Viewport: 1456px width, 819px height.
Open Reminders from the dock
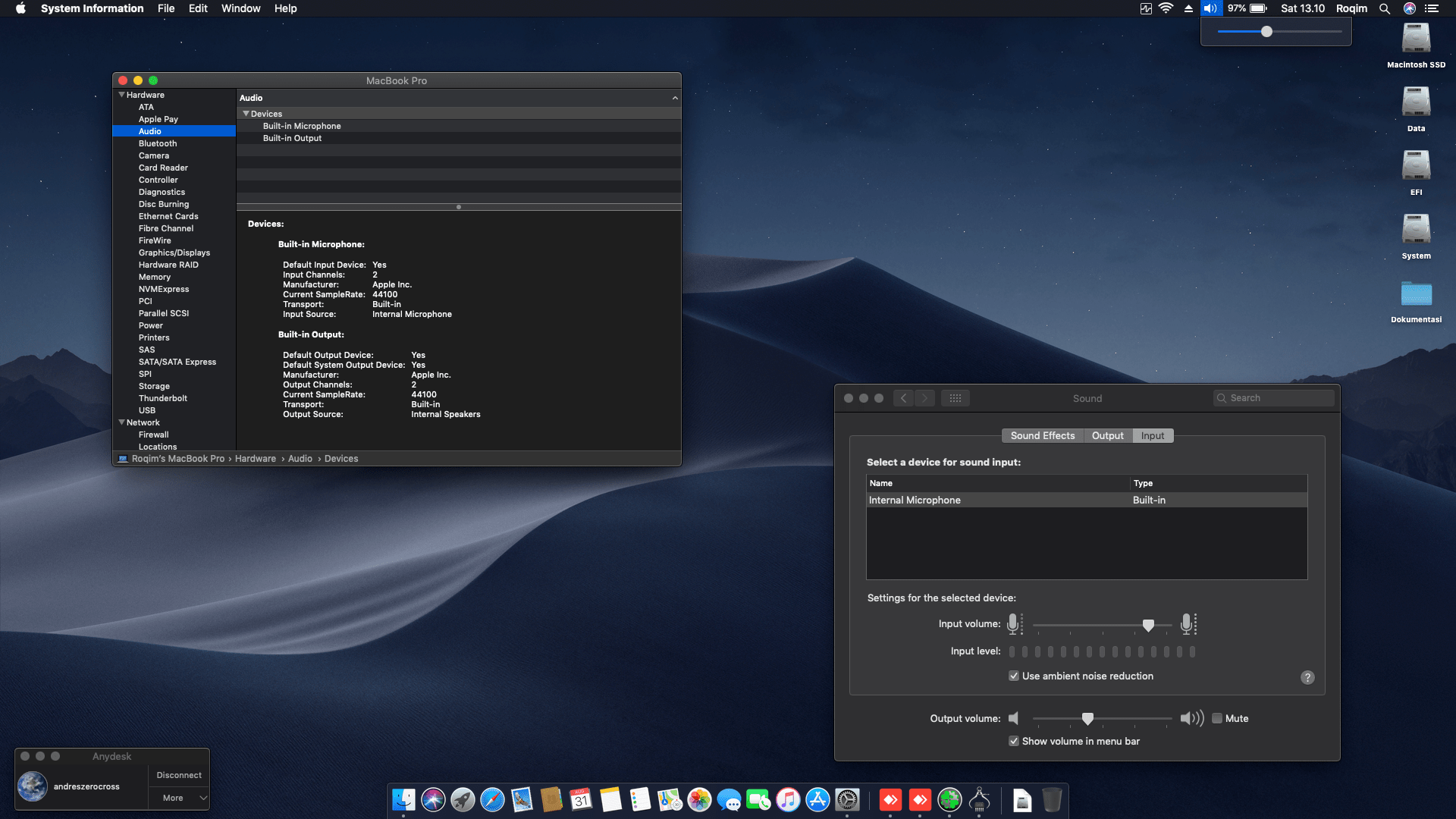640,799
